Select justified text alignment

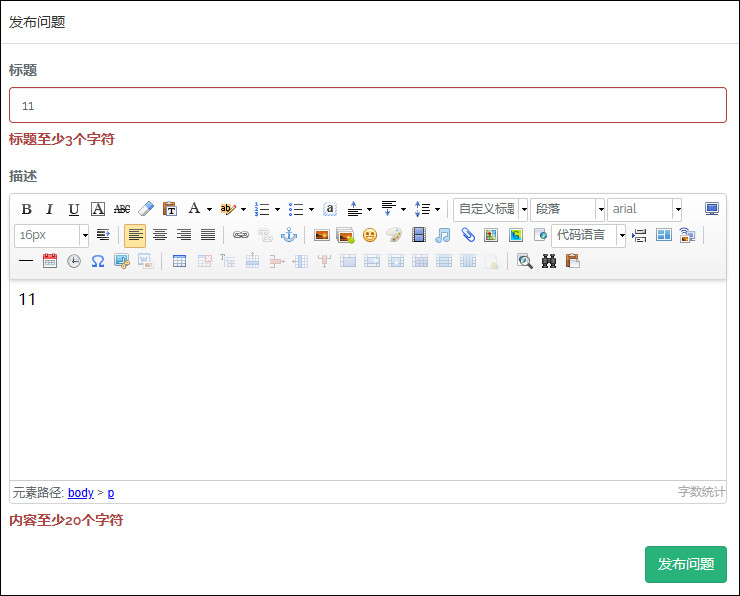click(x=208, y=235)
